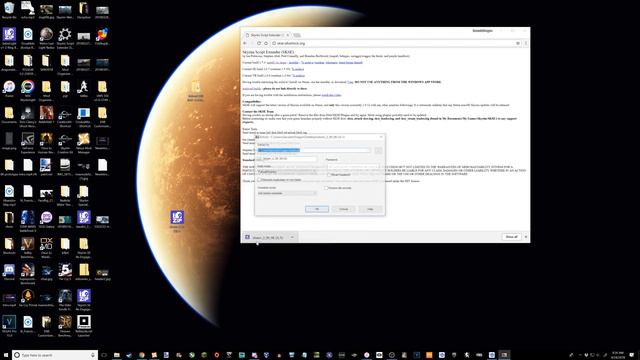Launch GOG Galaxy from the desktop
This screenshot has width=640, height=360.
pos(46,220)
